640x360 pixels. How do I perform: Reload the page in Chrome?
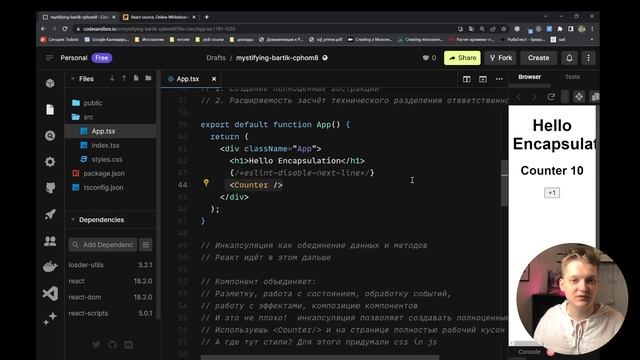(x=65, y=29)
